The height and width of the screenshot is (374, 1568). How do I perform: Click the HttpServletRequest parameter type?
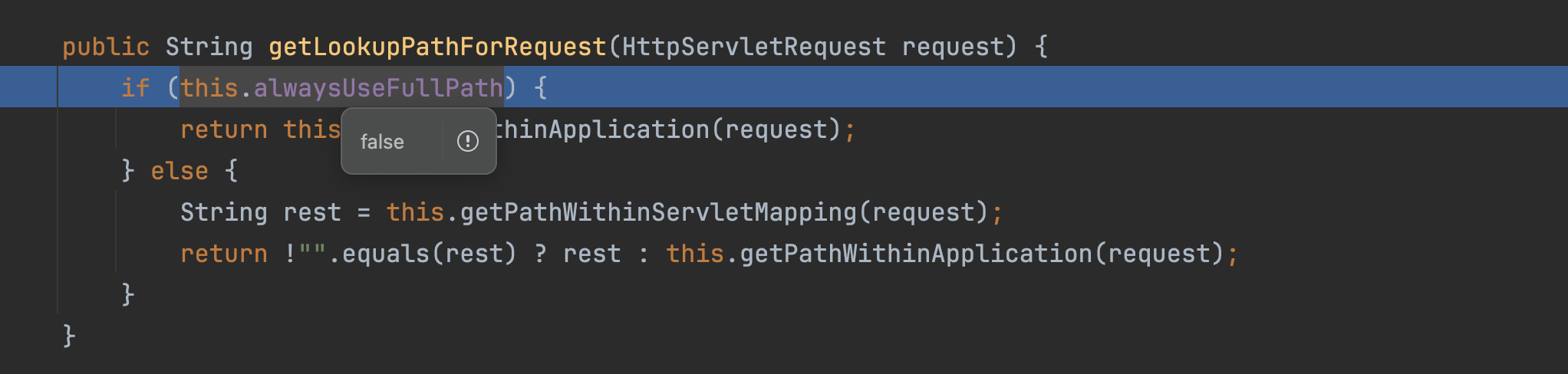pos(753,48)
